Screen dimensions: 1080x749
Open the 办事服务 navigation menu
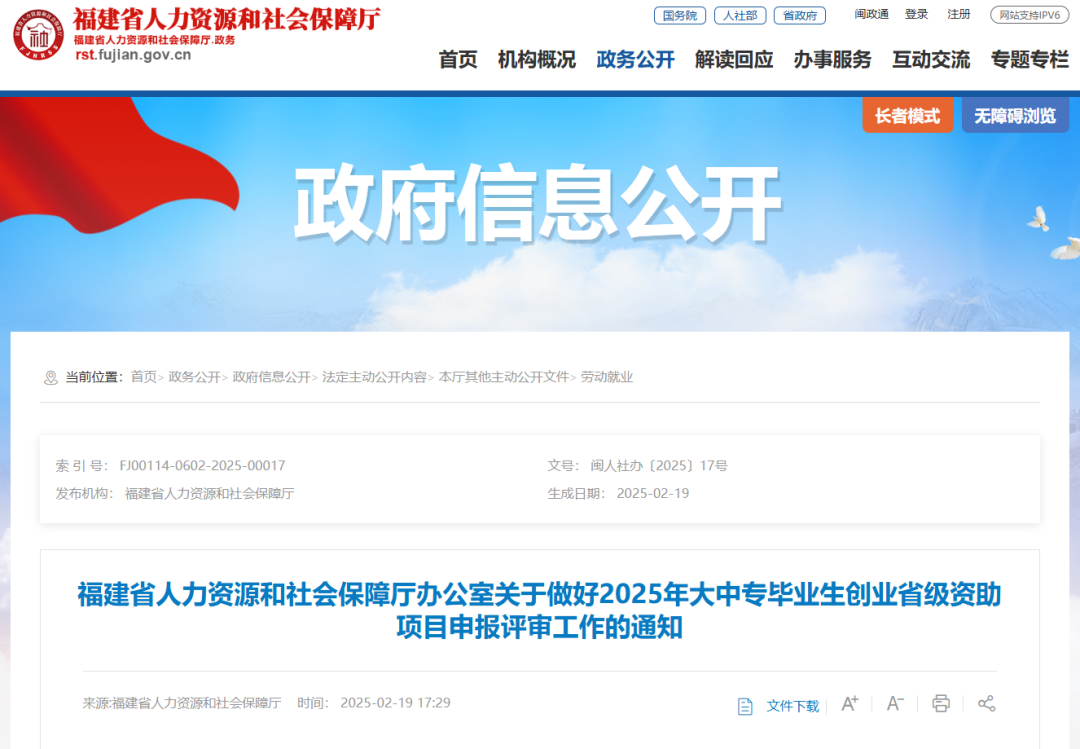tap(832, 60)
